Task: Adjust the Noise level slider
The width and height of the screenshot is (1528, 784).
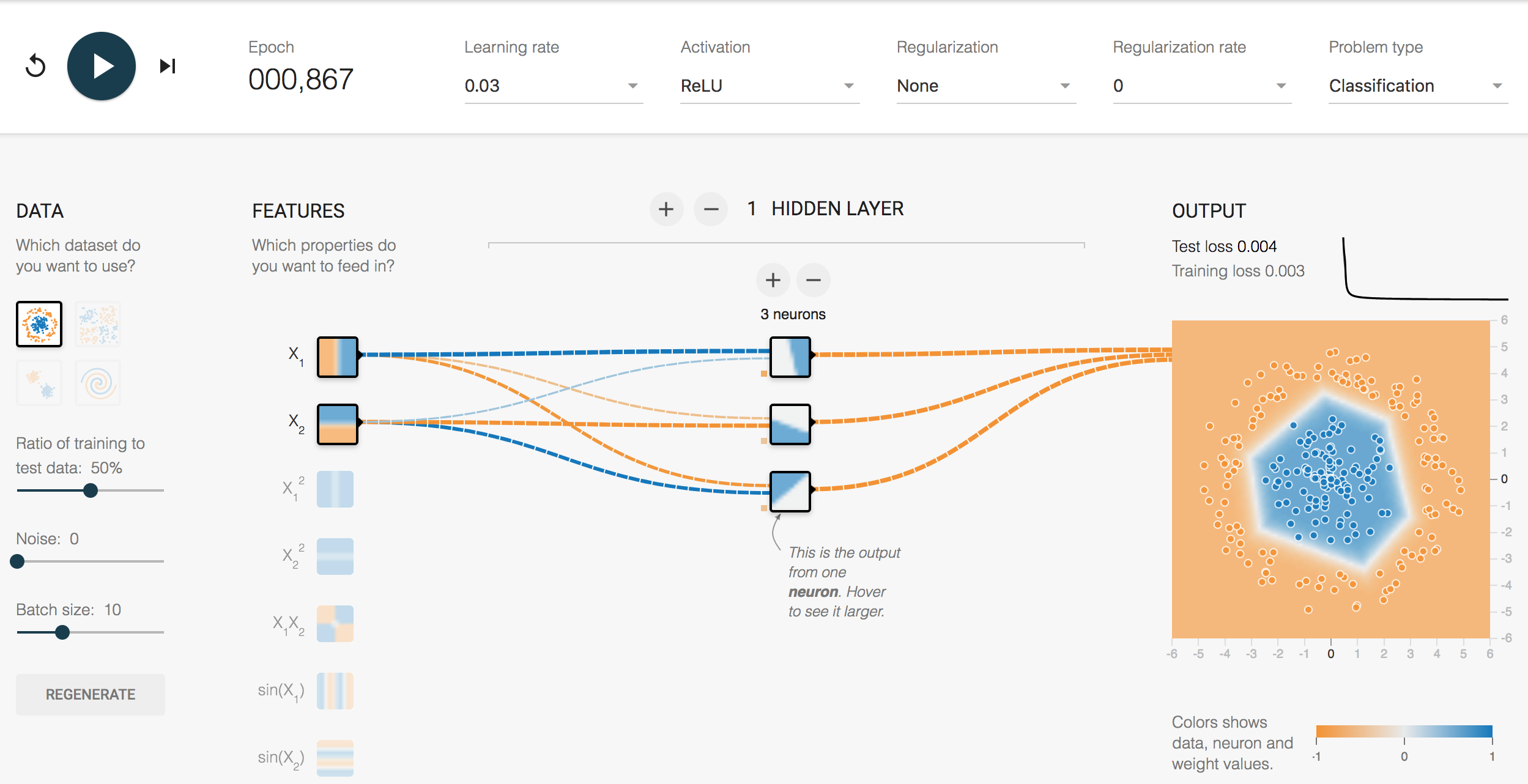Action: click(x=18, y=561)
